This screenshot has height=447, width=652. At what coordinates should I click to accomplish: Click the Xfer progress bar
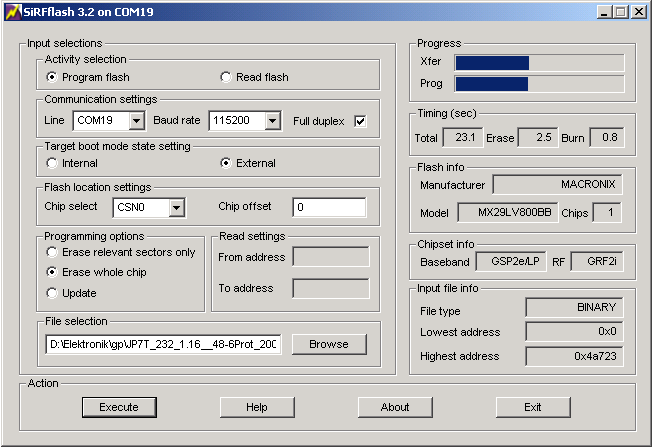click(x=539, y=63)
